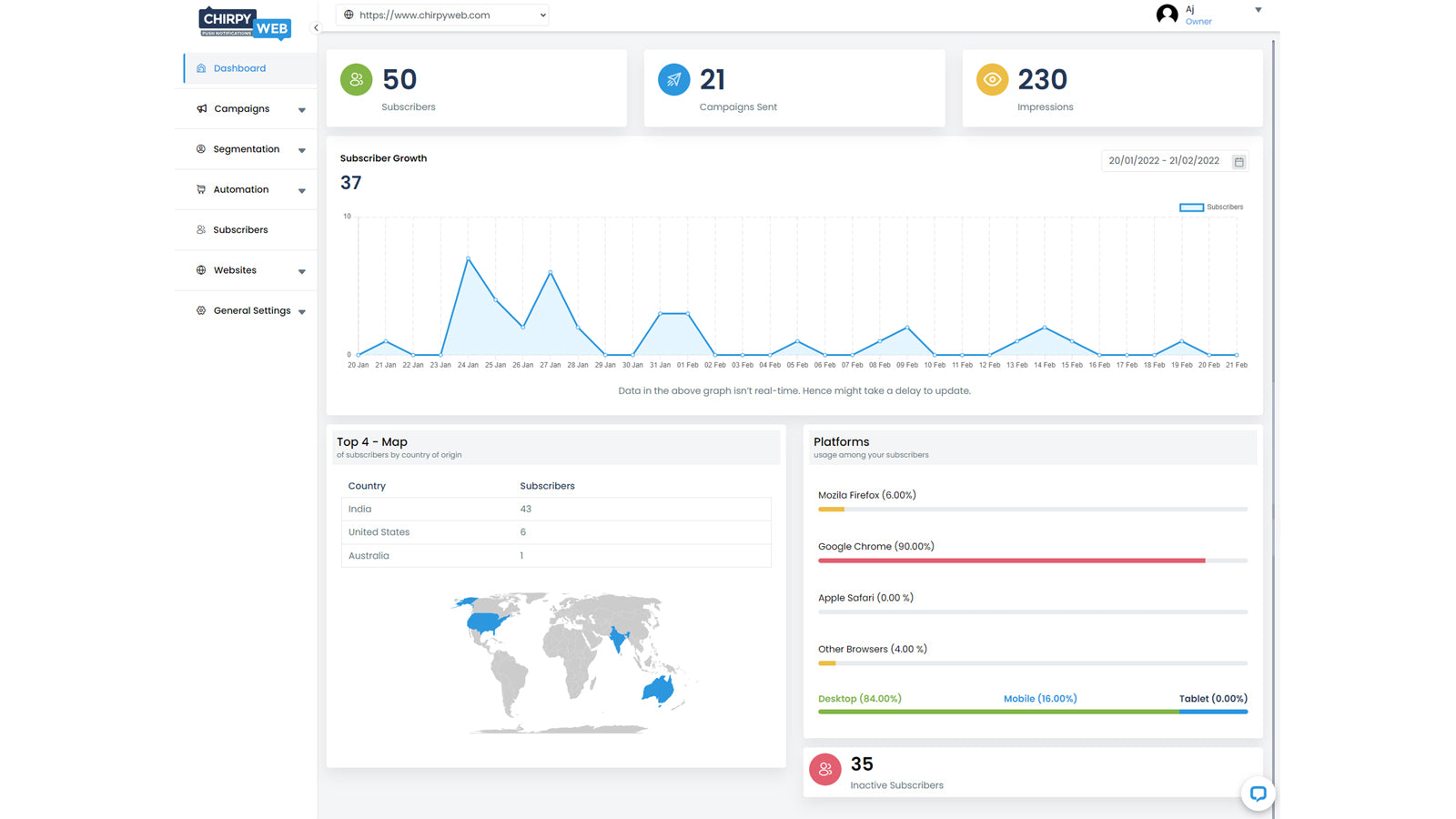Select the Dashboard icon in sidebar
This screenshot has width=1456, height=819.
201,67
